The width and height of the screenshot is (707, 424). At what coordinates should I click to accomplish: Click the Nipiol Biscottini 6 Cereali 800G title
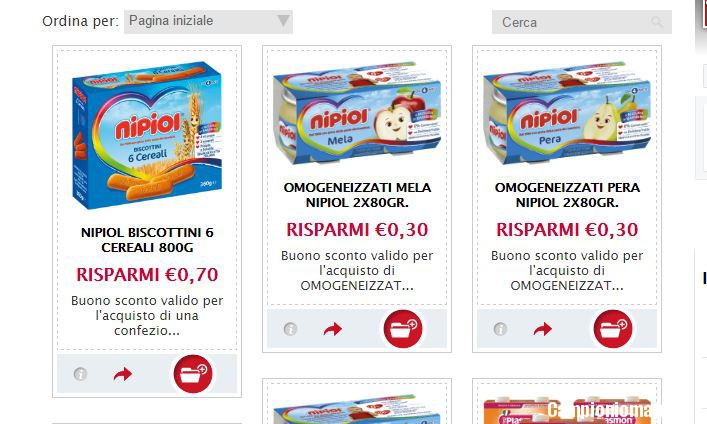(147, 240)
